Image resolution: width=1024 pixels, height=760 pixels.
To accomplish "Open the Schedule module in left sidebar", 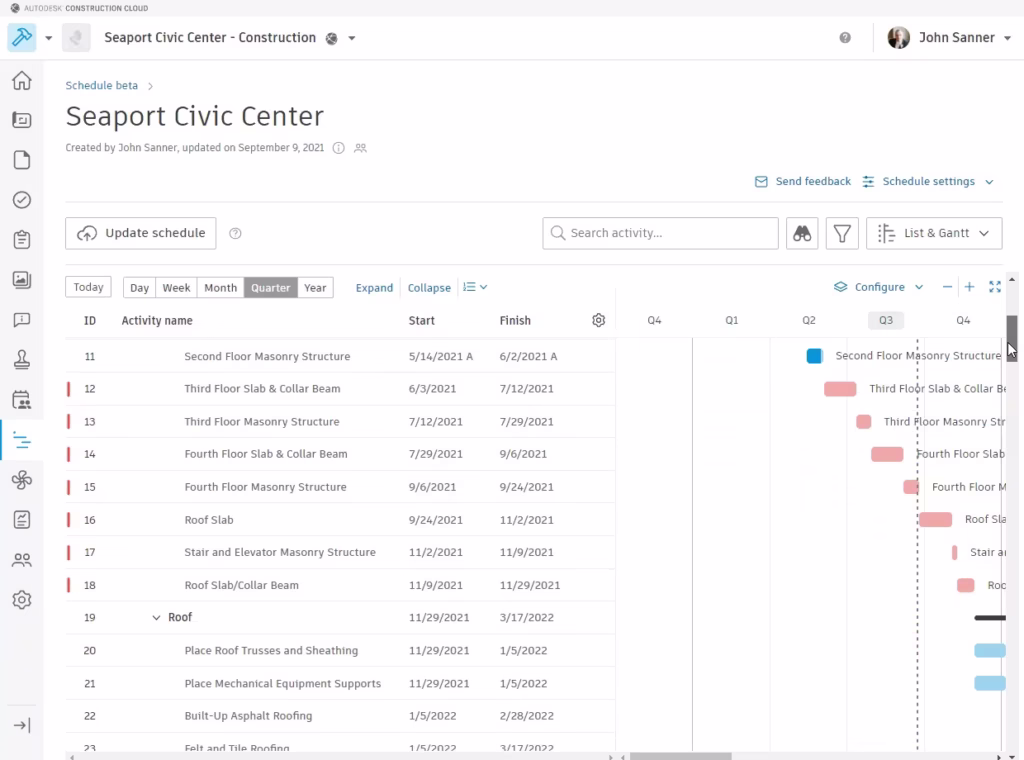I will (22, 441).
